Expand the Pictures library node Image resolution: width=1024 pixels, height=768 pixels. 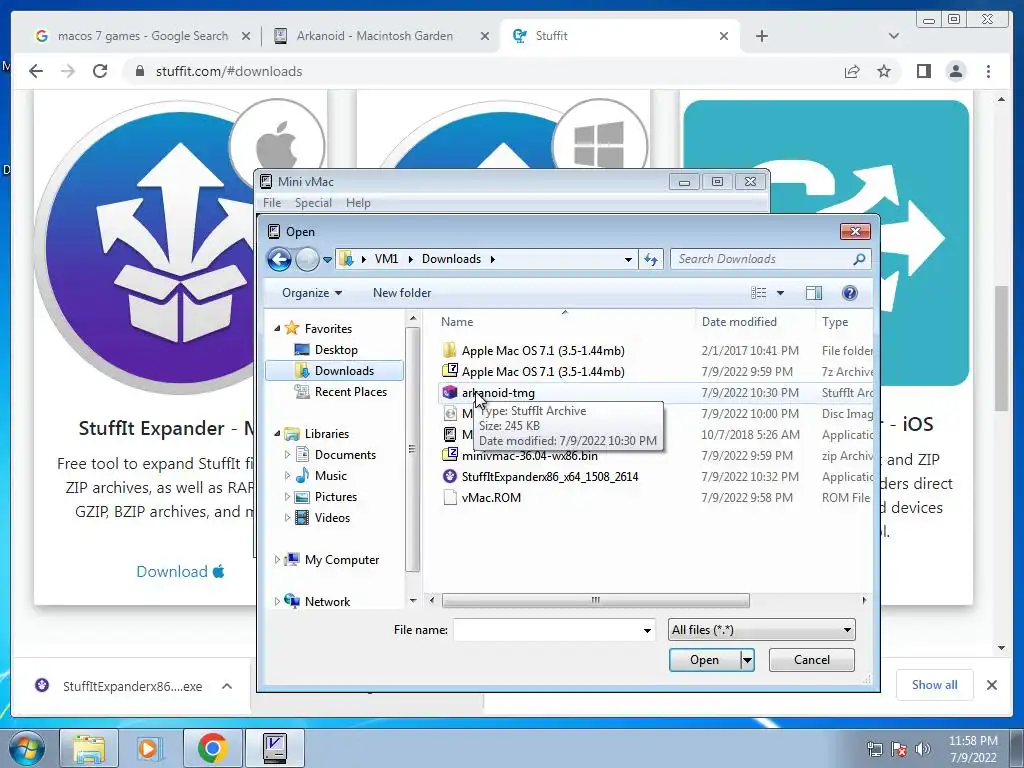click(287, 496)
